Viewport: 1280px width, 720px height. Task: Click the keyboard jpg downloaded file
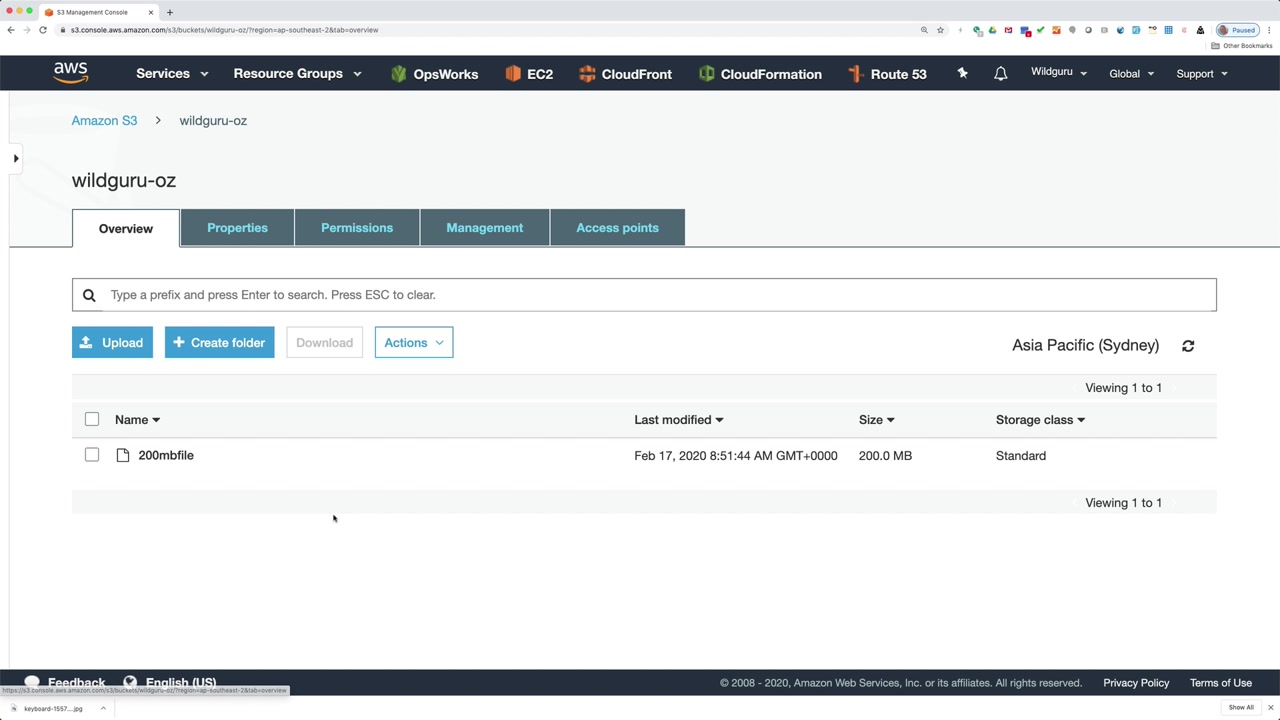coord(53,708)
